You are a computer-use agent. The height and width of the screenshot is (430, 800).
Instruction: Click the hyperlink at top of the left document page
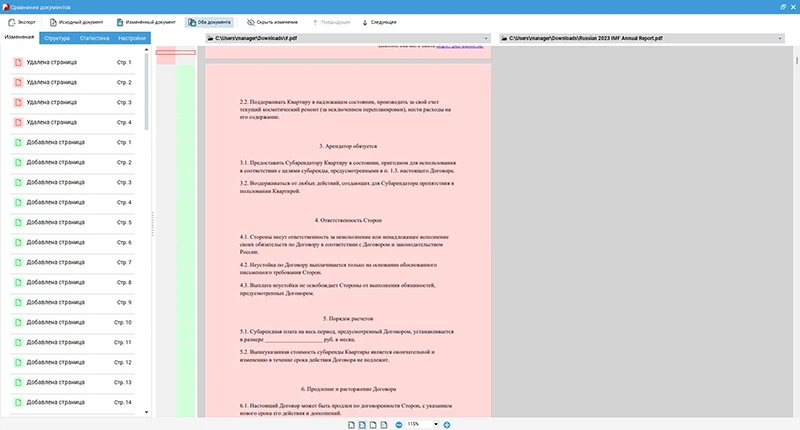(460, 46)
